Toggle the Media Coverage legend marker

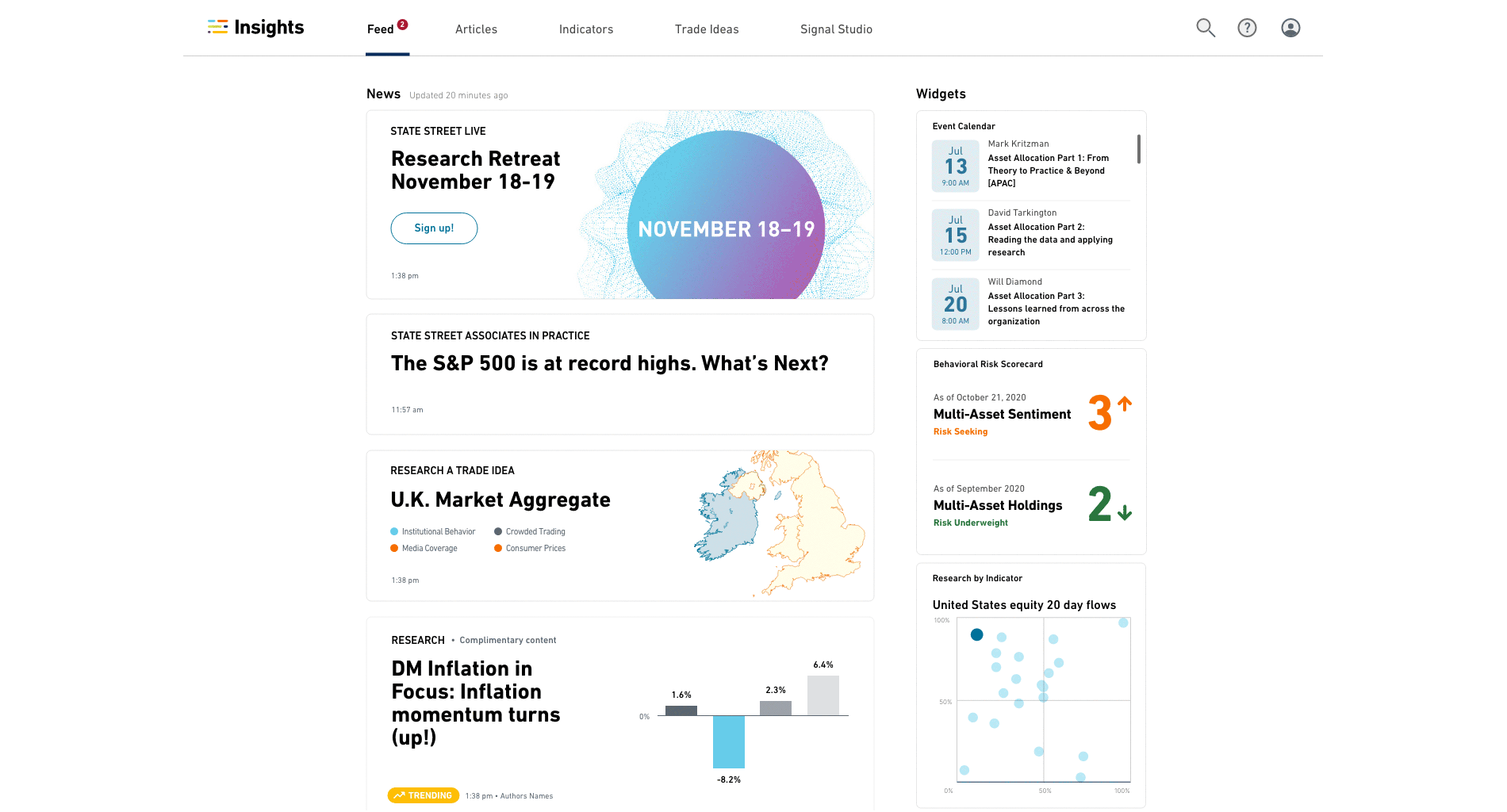(394, 548)
